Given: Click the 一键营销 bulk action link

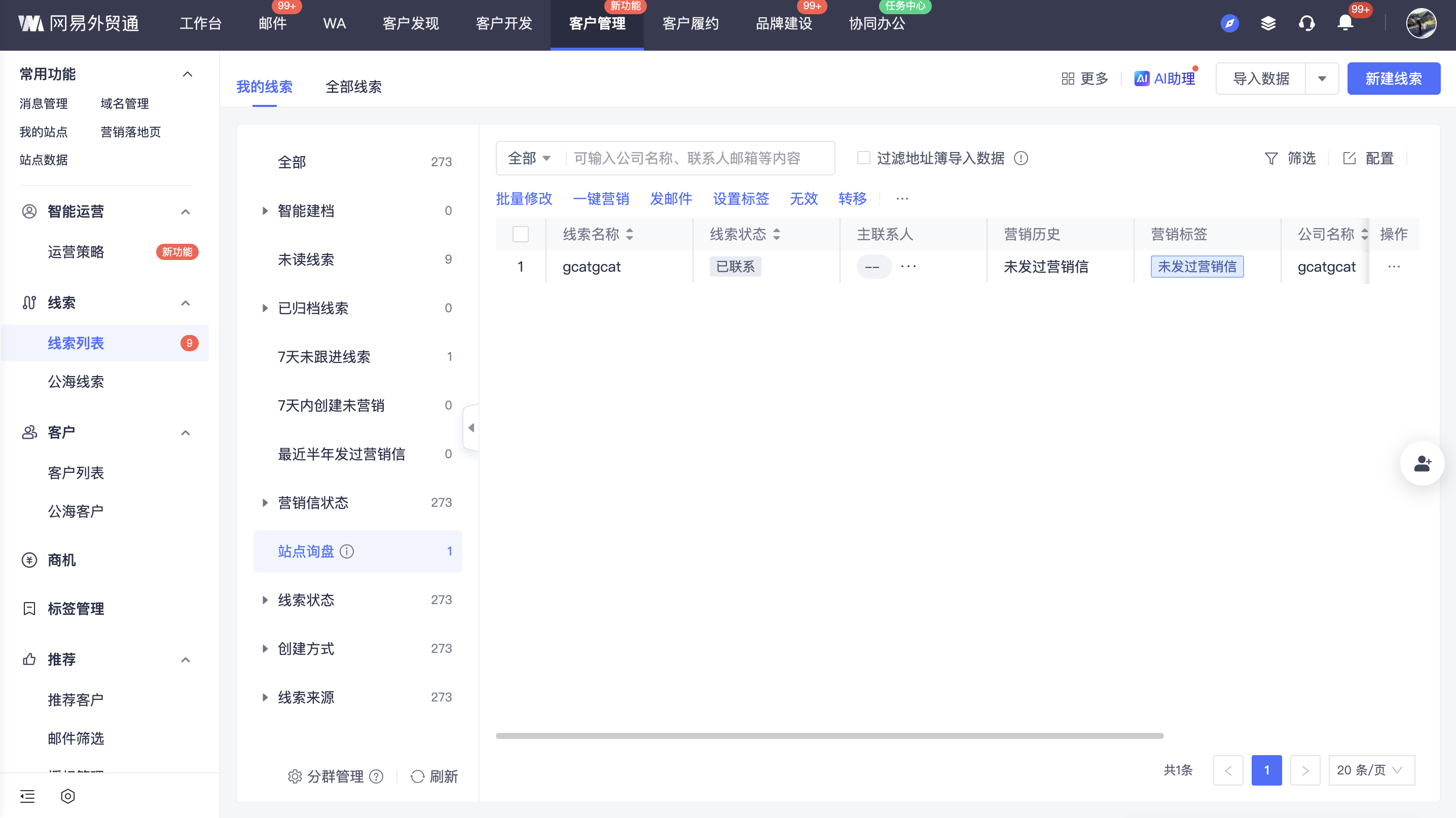Looking at the screenshot, I should pos(601,199).
